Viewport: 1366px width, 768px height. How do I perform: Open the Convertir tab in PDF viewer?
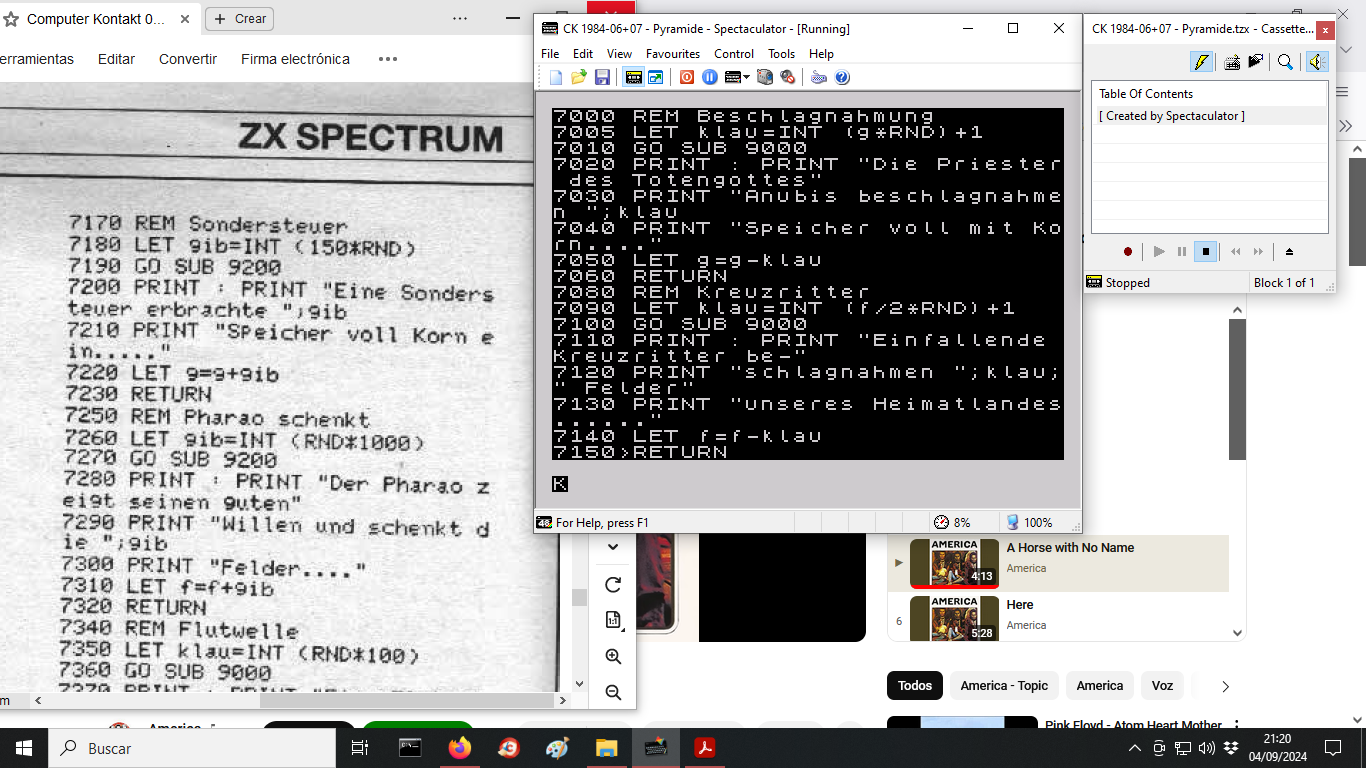188,59
